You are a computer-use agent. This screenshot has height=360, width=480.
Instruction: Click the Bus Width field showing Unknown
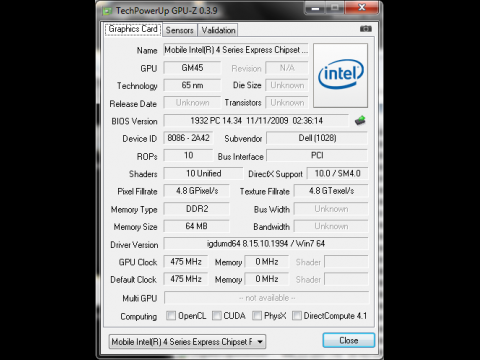pyautogui.click(x=331, y=209)
